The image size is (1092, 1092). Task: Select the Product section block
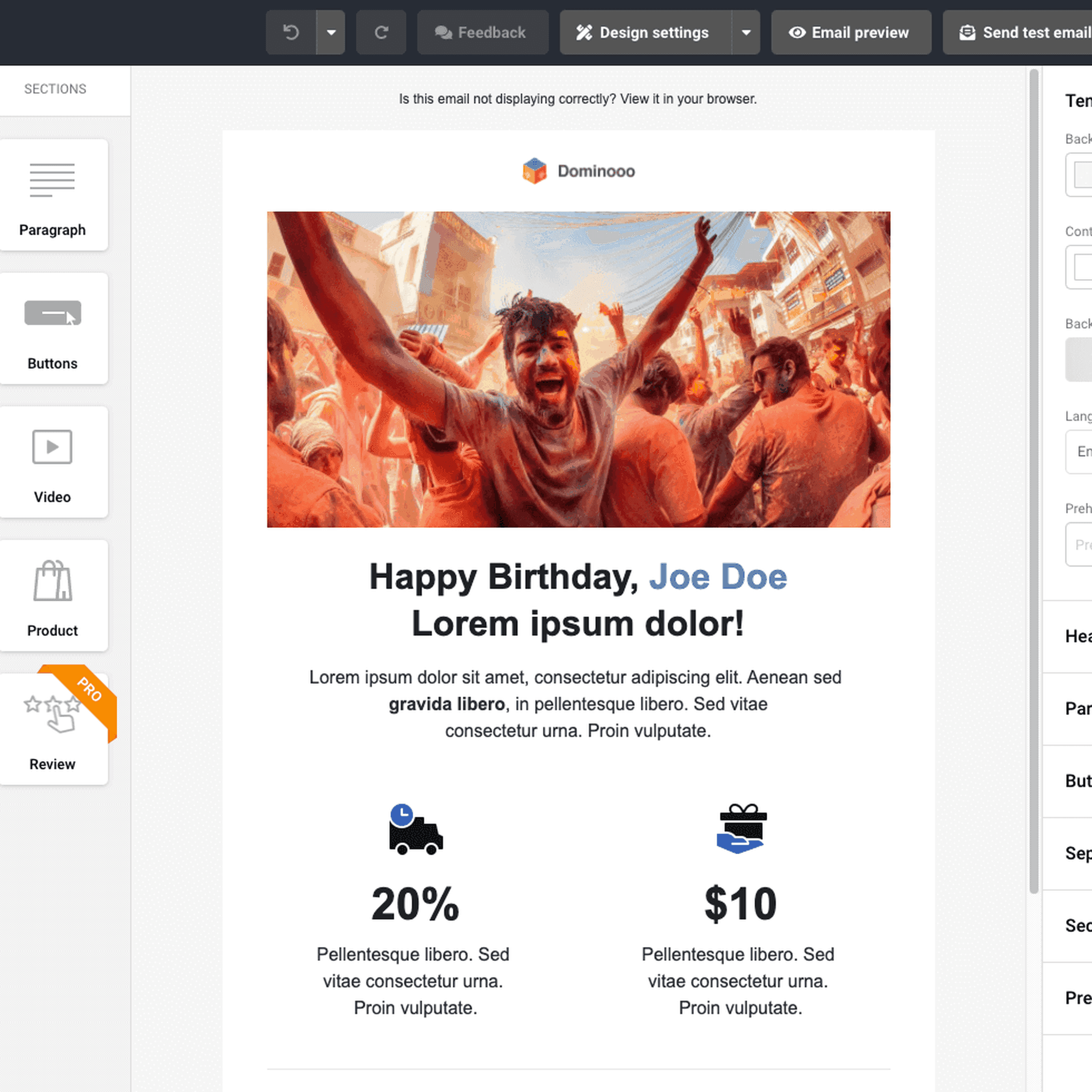click(x=53, y=595)
